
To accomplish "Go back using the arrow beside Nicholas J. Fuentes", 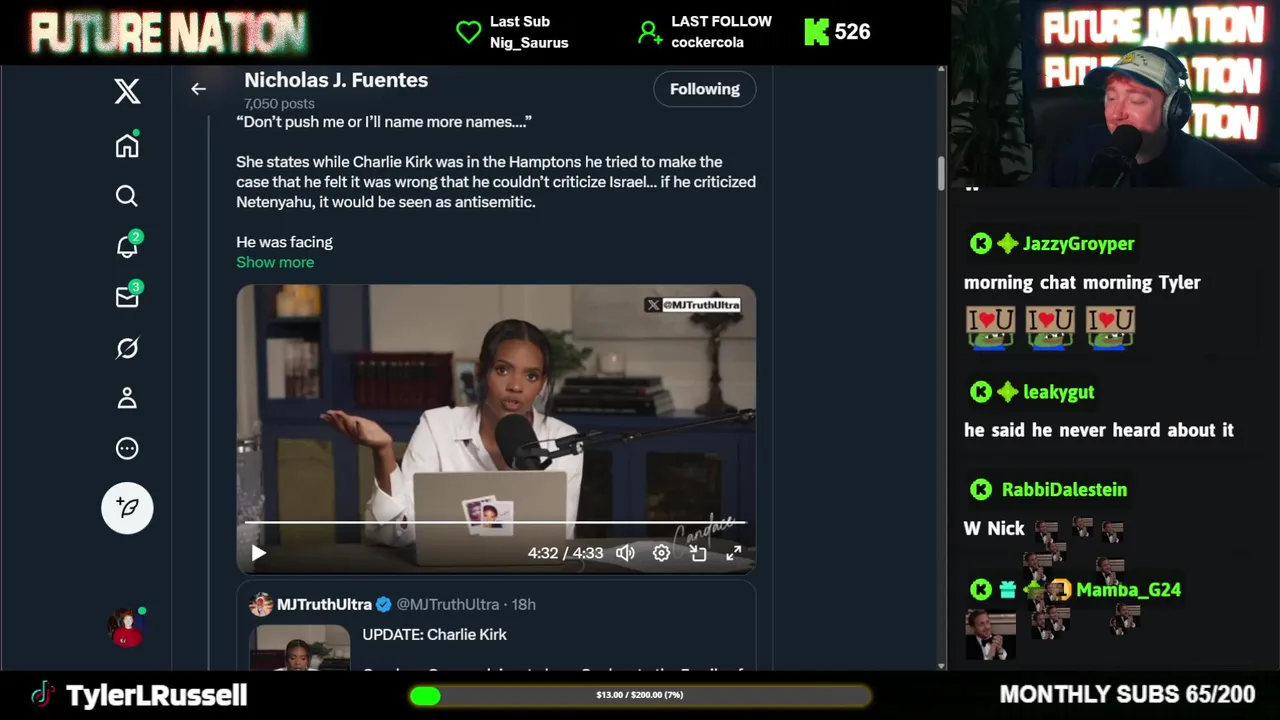I will click(x=198, y=89).
